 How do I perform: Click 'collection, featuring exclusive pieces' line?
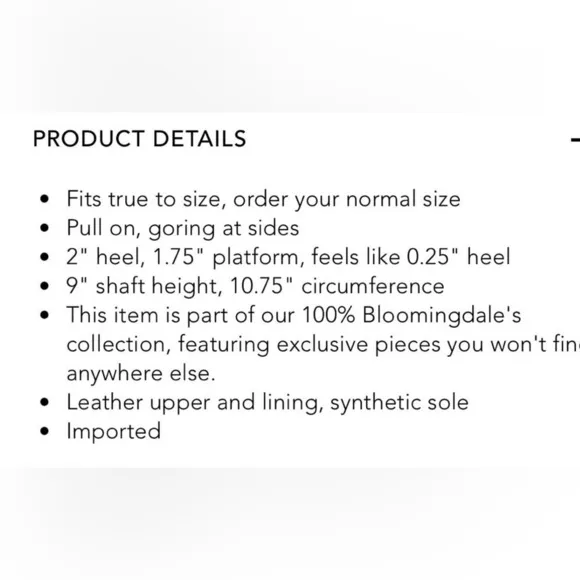(x=323, y=344)
